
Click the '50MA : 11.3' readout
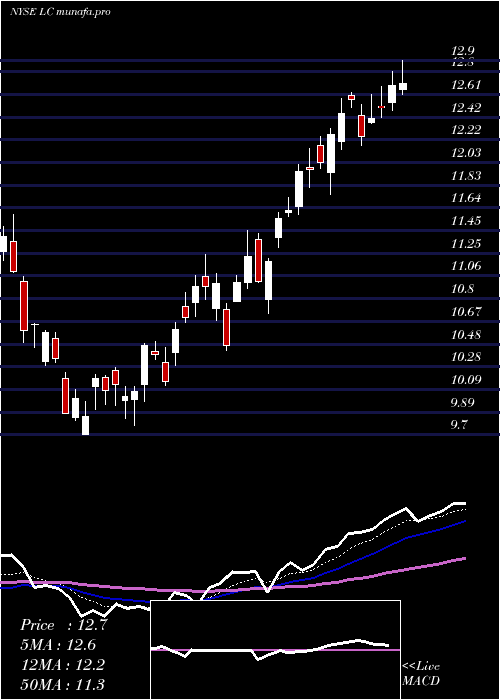coord(62,684)
